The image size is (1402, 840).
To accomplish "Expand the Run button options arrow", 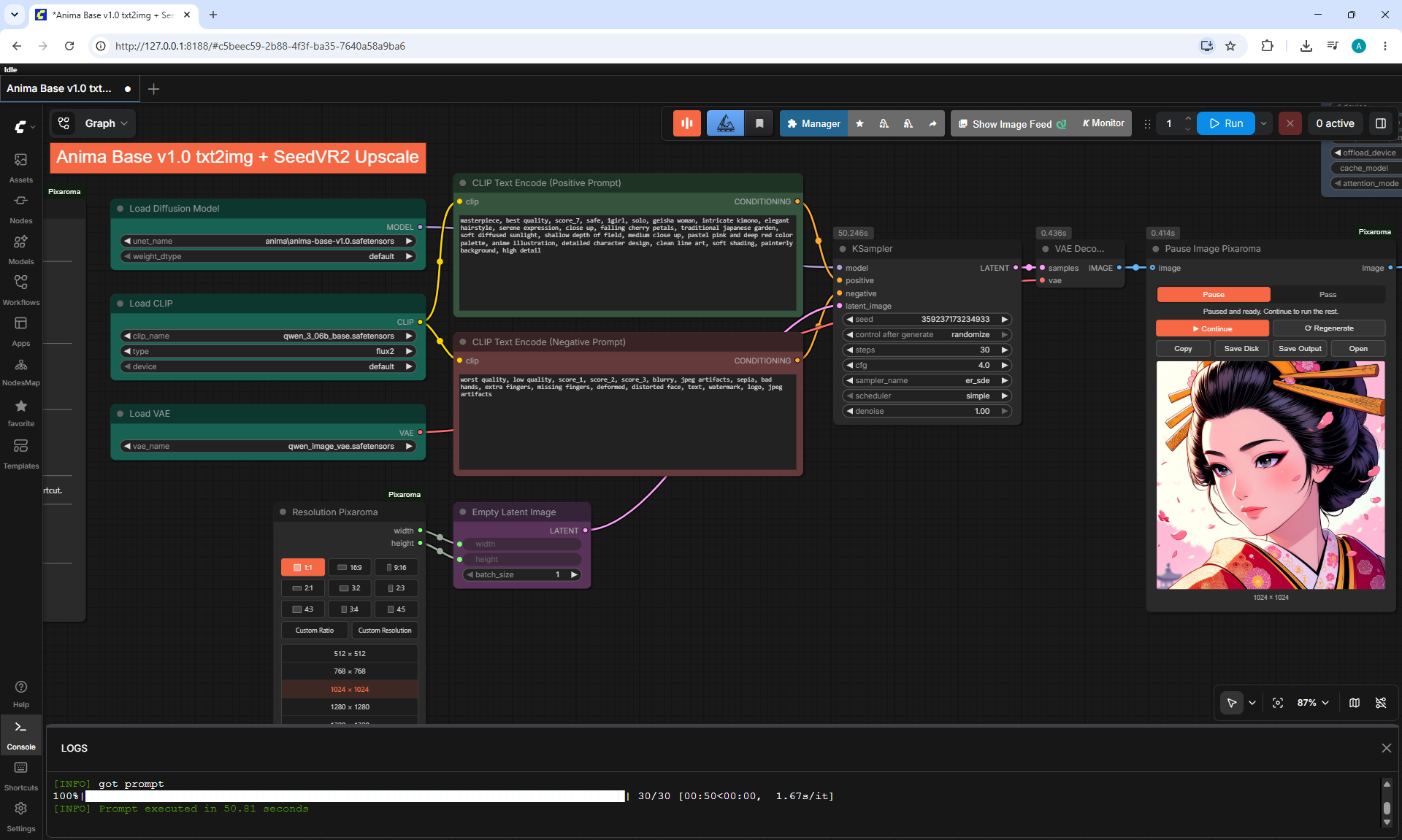I will coord(1264,123).
